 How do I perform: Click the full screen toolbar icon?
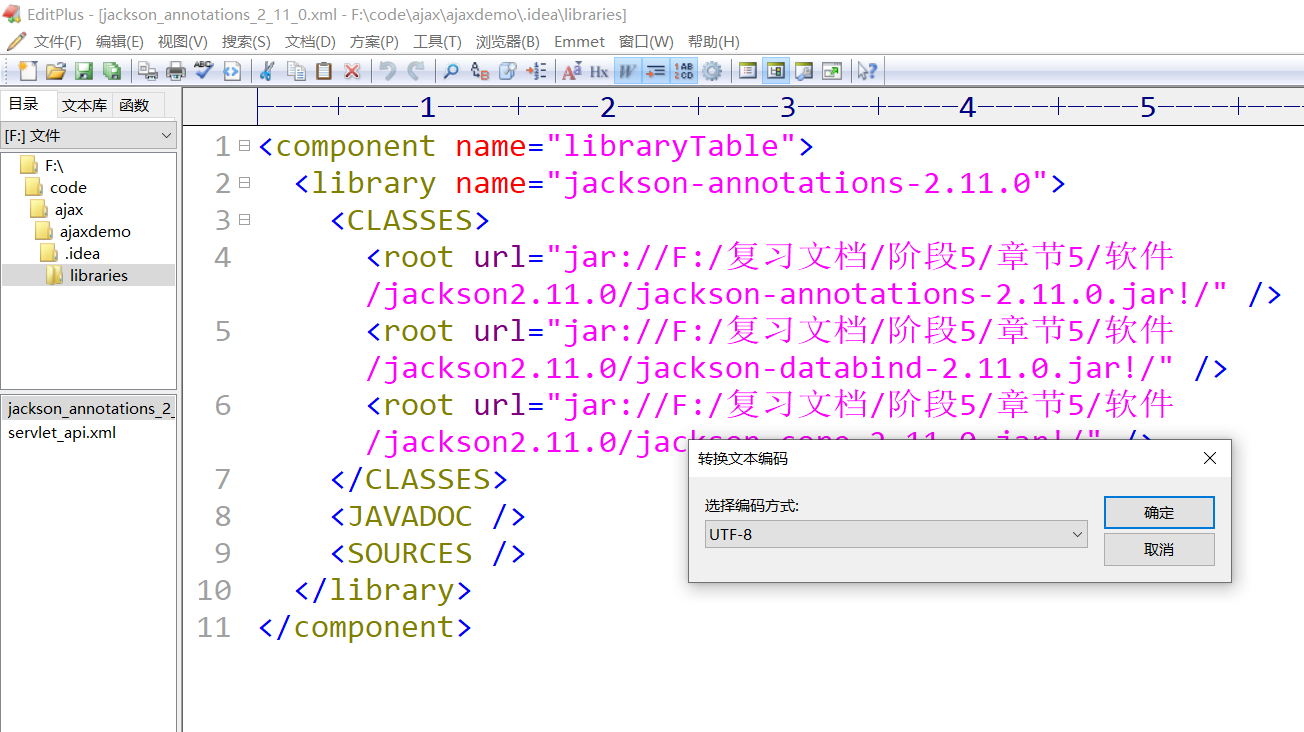[x=832, y=71]
